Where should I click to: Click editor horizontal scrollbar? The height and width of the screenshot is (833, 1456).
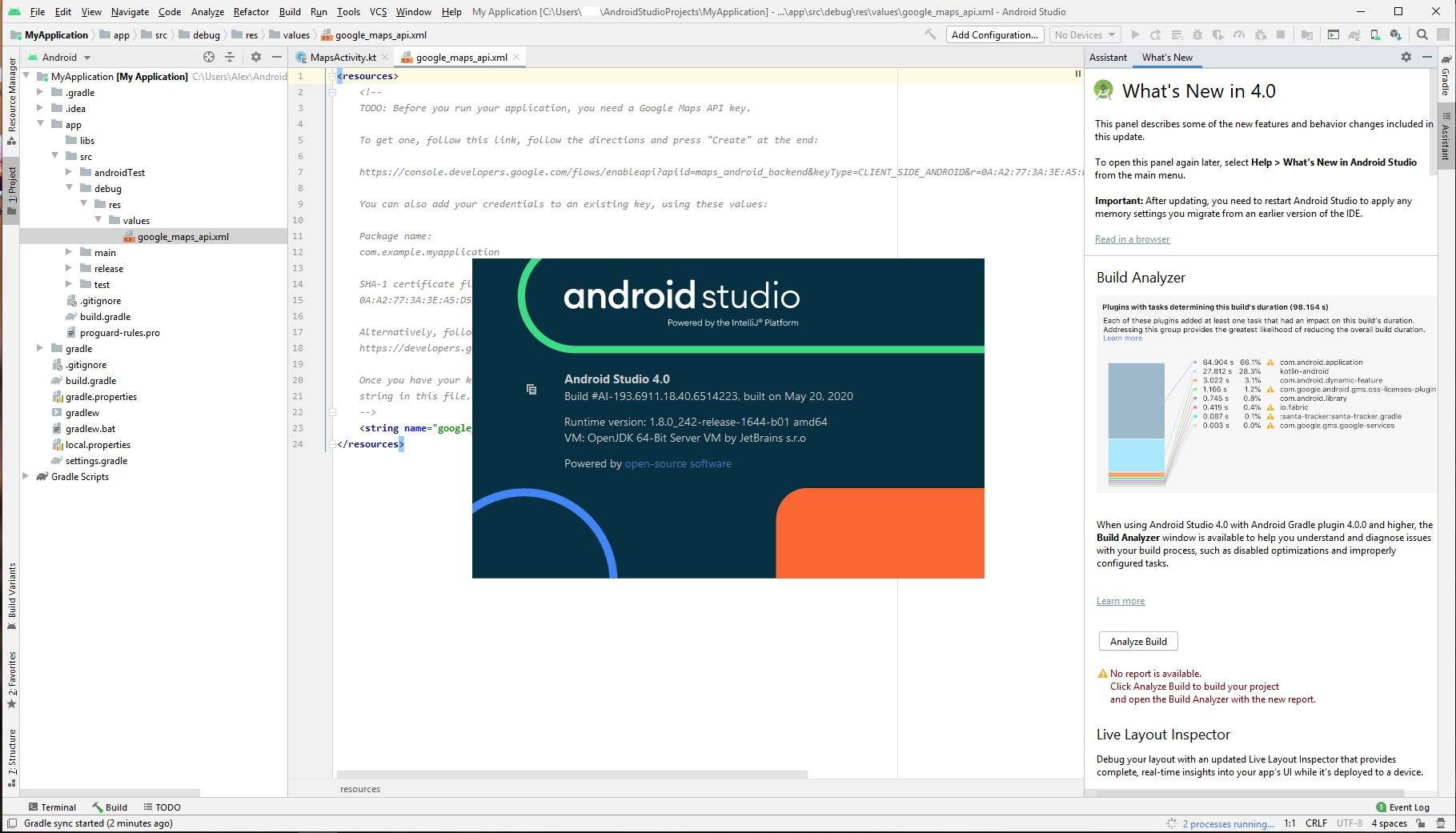click(572, 775)
